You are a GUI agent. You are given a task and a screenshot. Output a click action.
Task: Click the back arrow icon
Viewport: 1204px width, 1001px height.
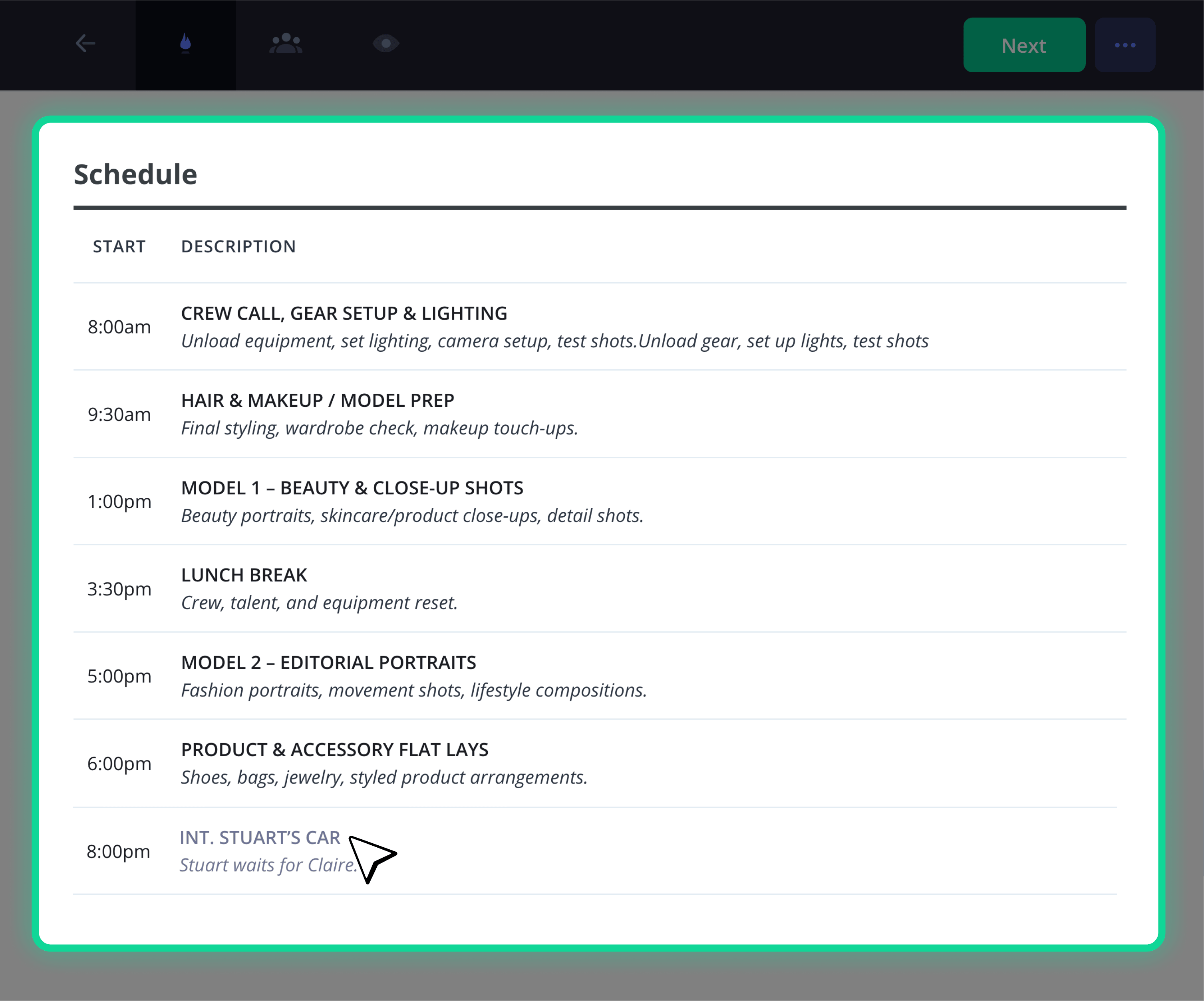tap(85, 44)
